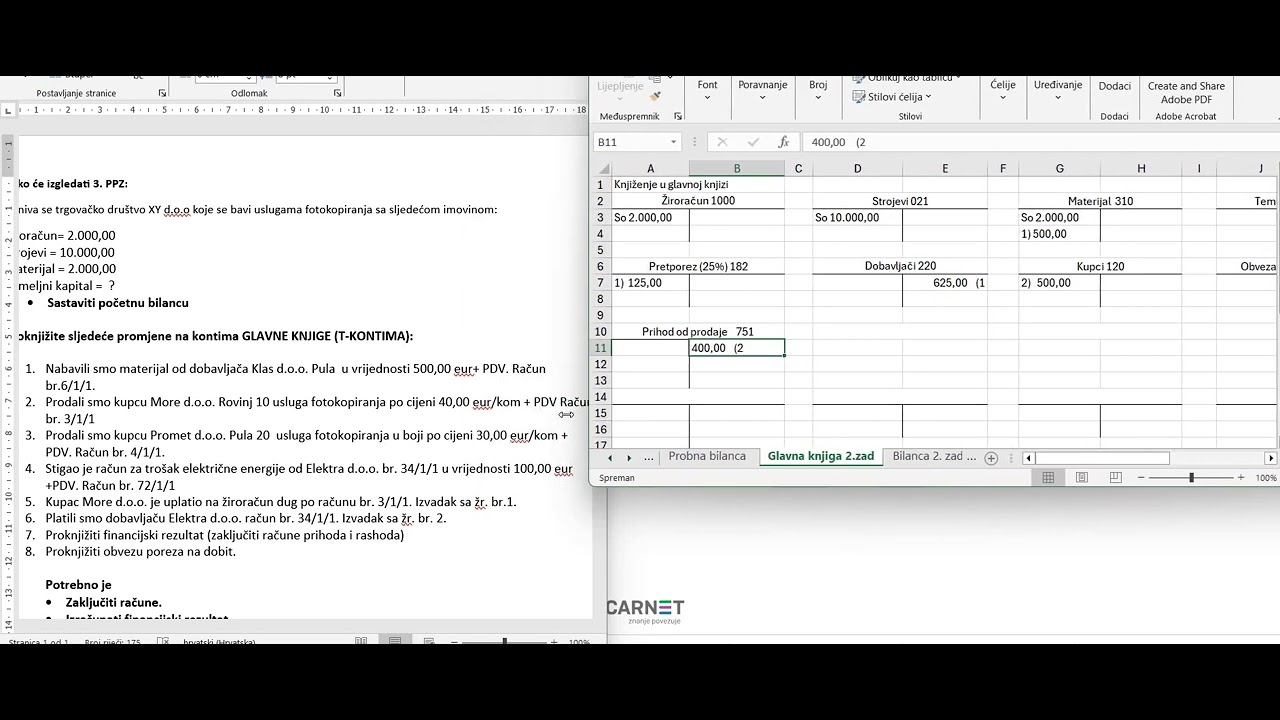
Task: Click the insert function fx icon
Action: click(784, 142)
